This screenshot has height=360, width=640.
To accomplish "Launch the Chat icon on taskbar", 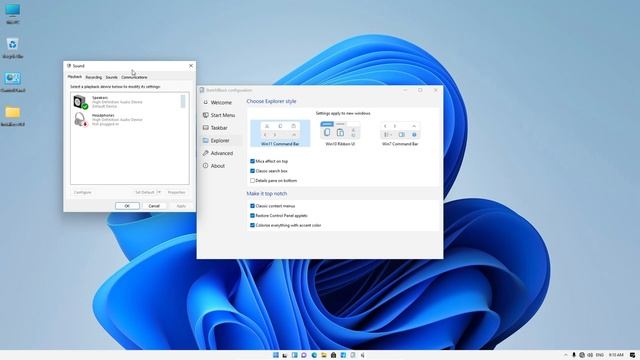I will pos(304,355).
